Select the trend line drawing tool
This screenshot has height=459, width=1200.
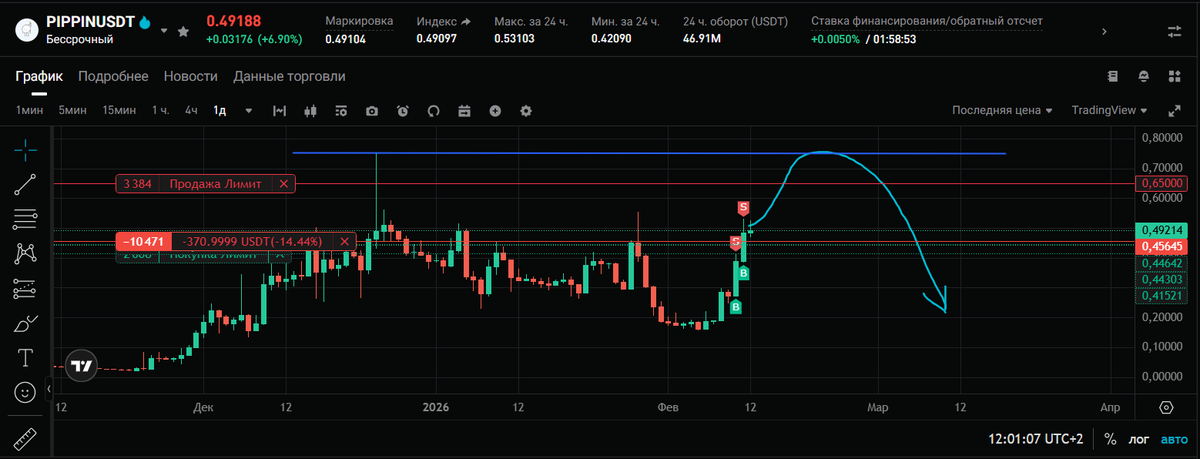coord(26,184)
